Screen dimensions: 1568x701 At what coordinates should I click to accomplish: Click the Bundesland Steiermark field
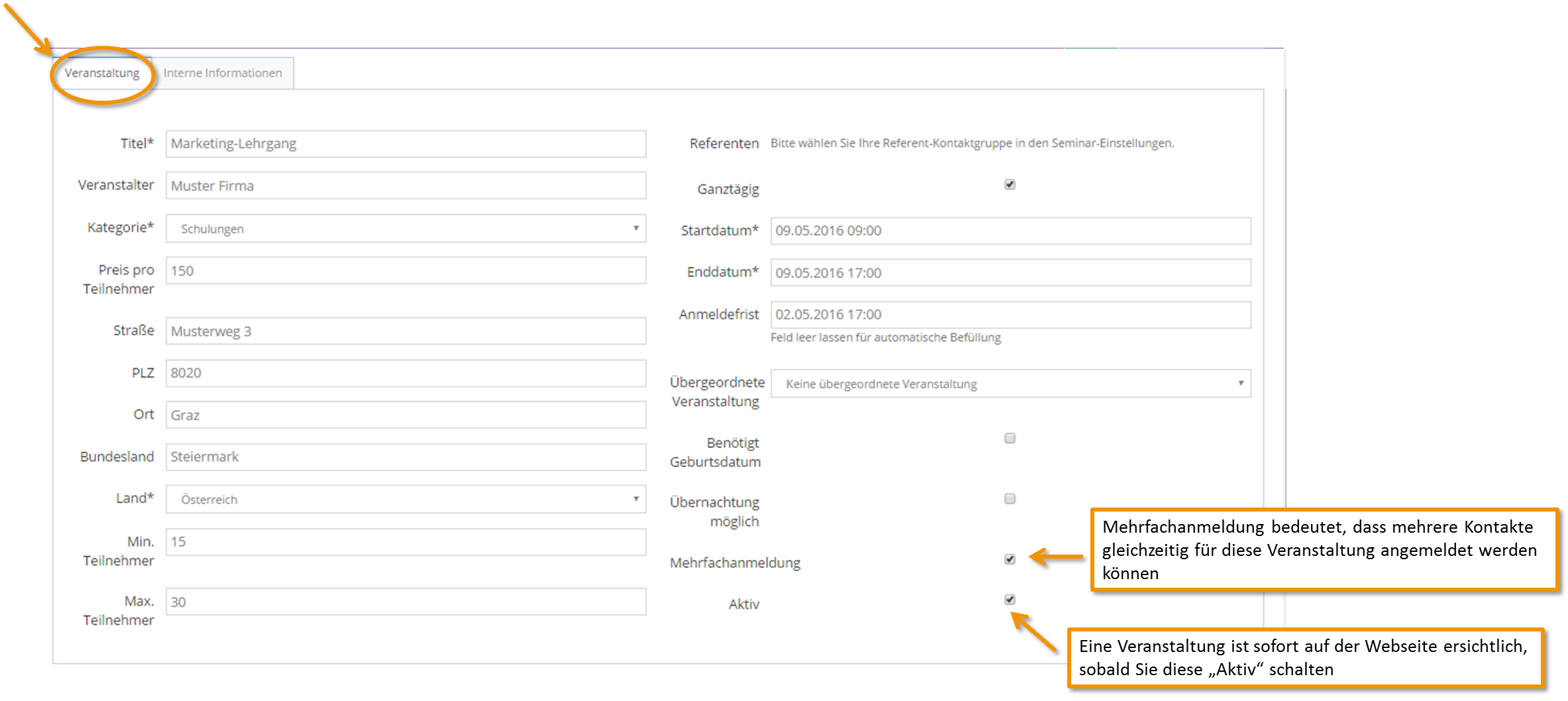405,457
